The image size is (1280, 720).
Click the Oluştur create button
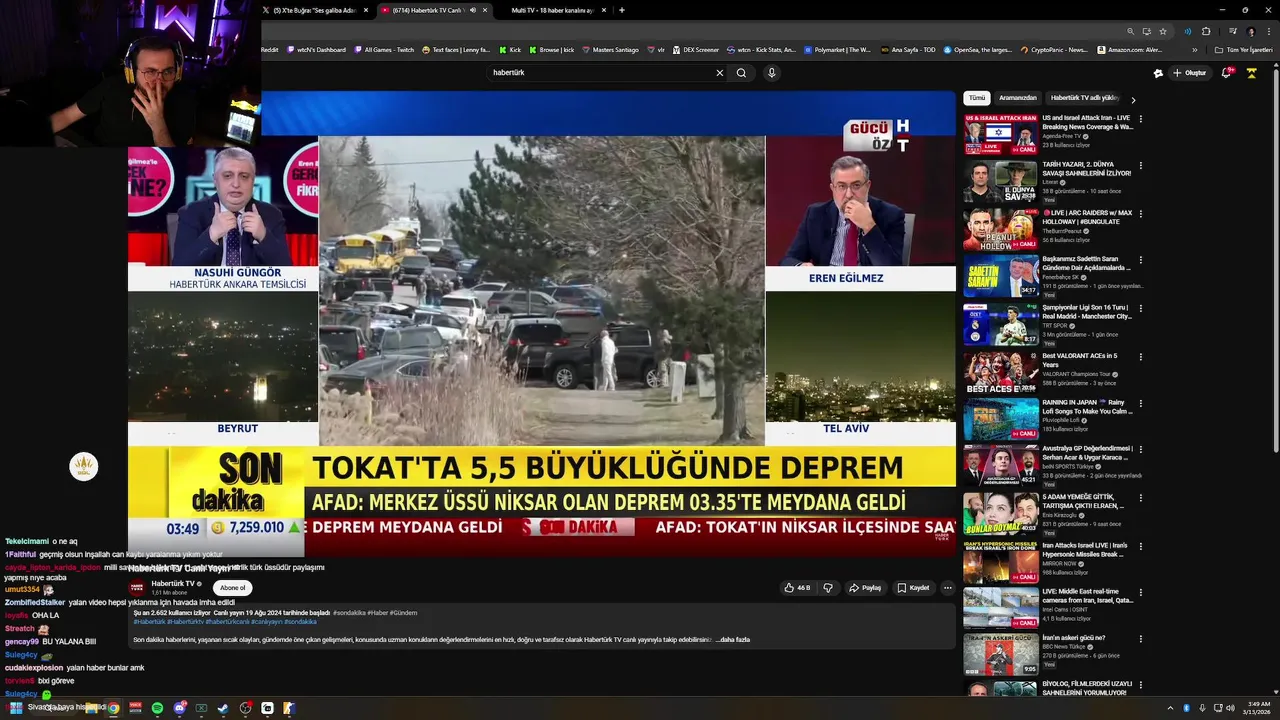(1190, 73)
